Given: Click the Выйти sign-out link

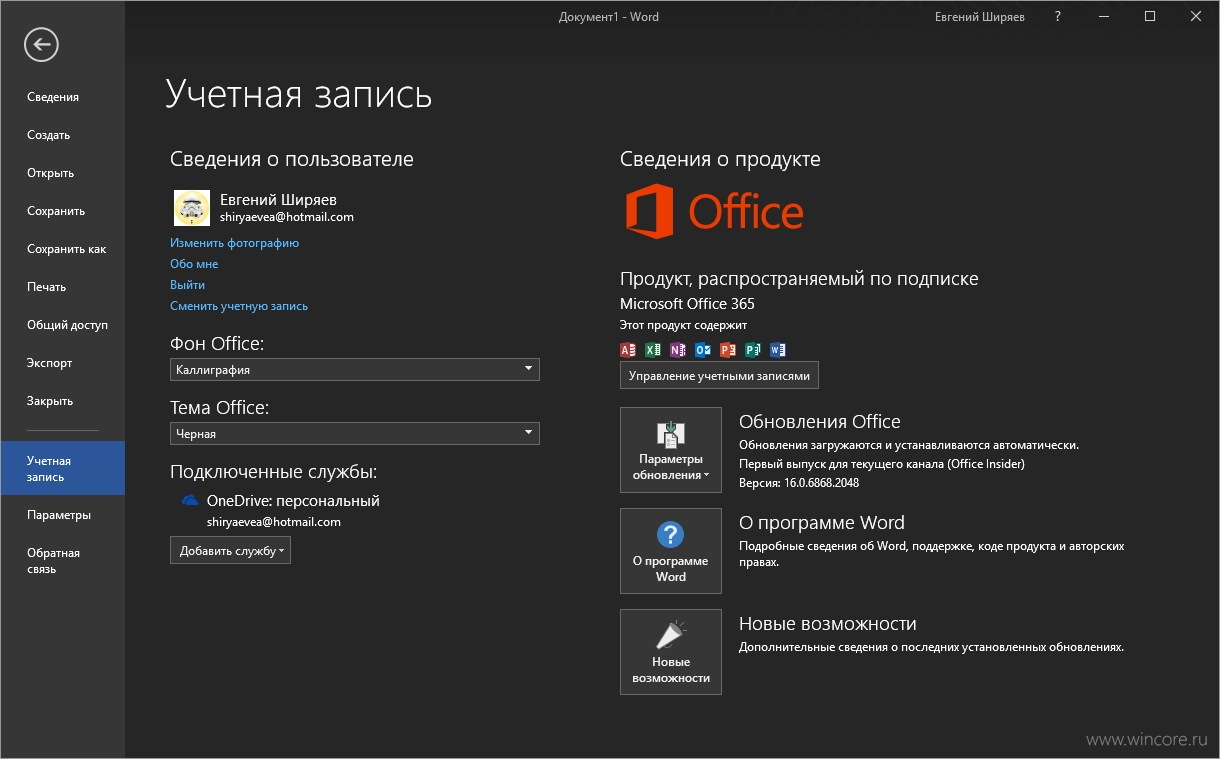Looking at the screenshot, I should click(187, 285).
